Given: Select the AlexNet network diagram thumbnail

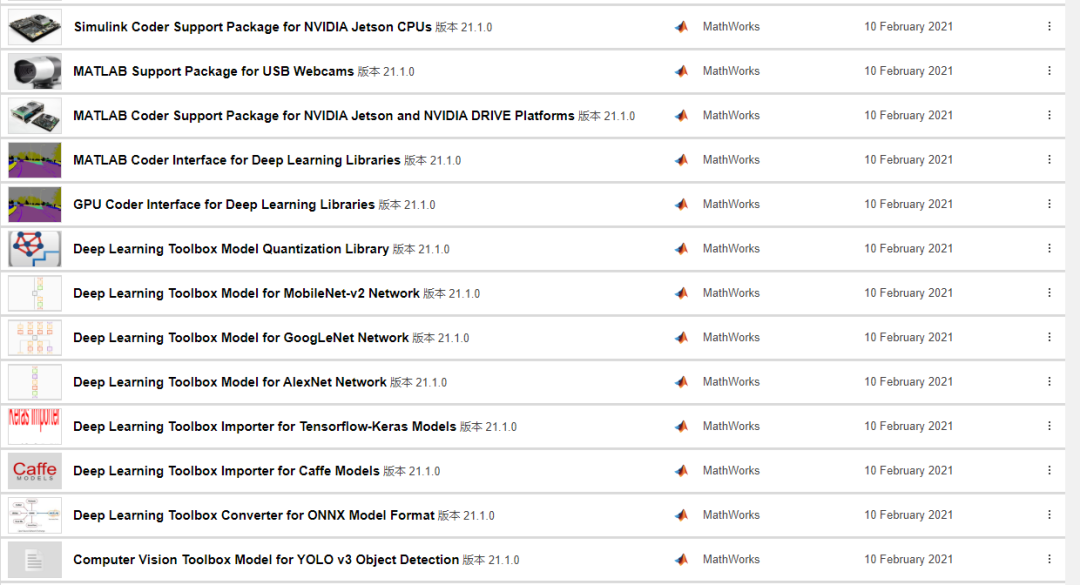Looking at the screenshot, I should coord(34,382).
